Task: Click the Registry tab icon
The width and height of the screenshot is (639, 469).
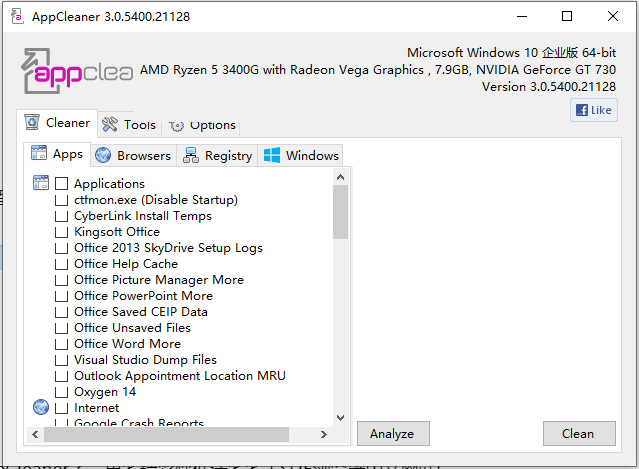Action: point(190,155)
